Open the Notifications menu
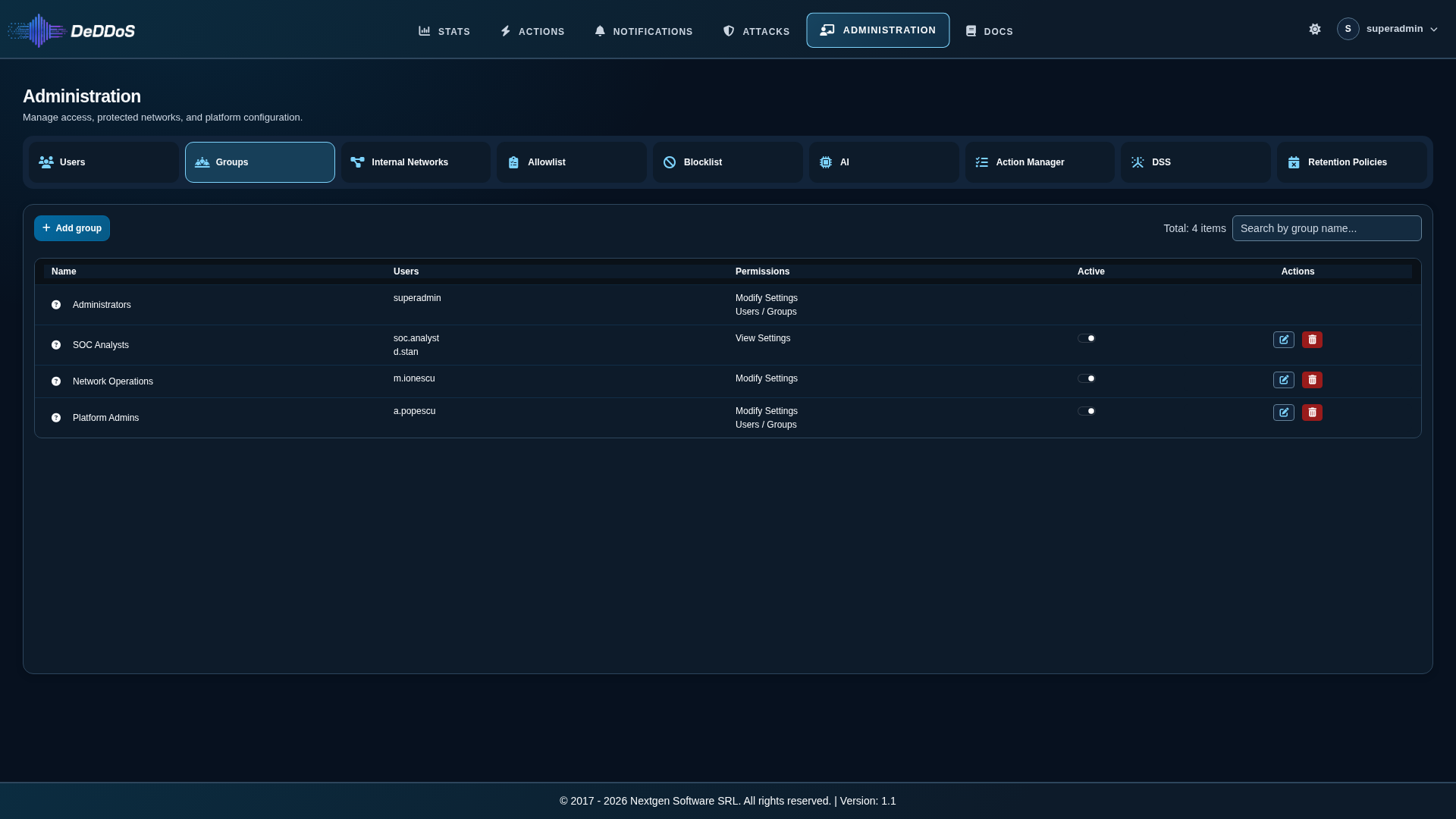Image resolution: width=1456 pixels, height=819 pixels. click(x=643, y=31)
